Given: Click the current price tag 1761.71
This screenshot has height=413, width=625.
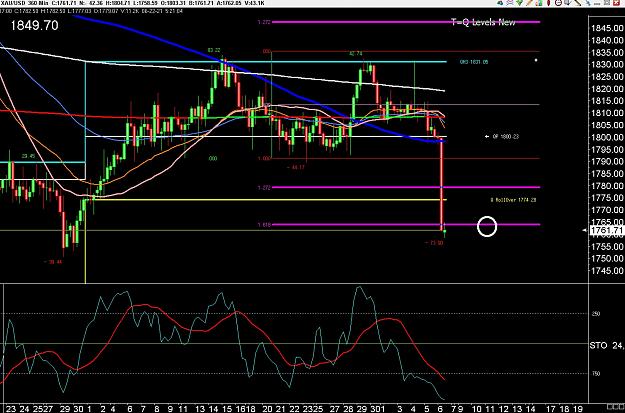Looking at the screenshot, I should pyautogui.click(x=607, y=230).
